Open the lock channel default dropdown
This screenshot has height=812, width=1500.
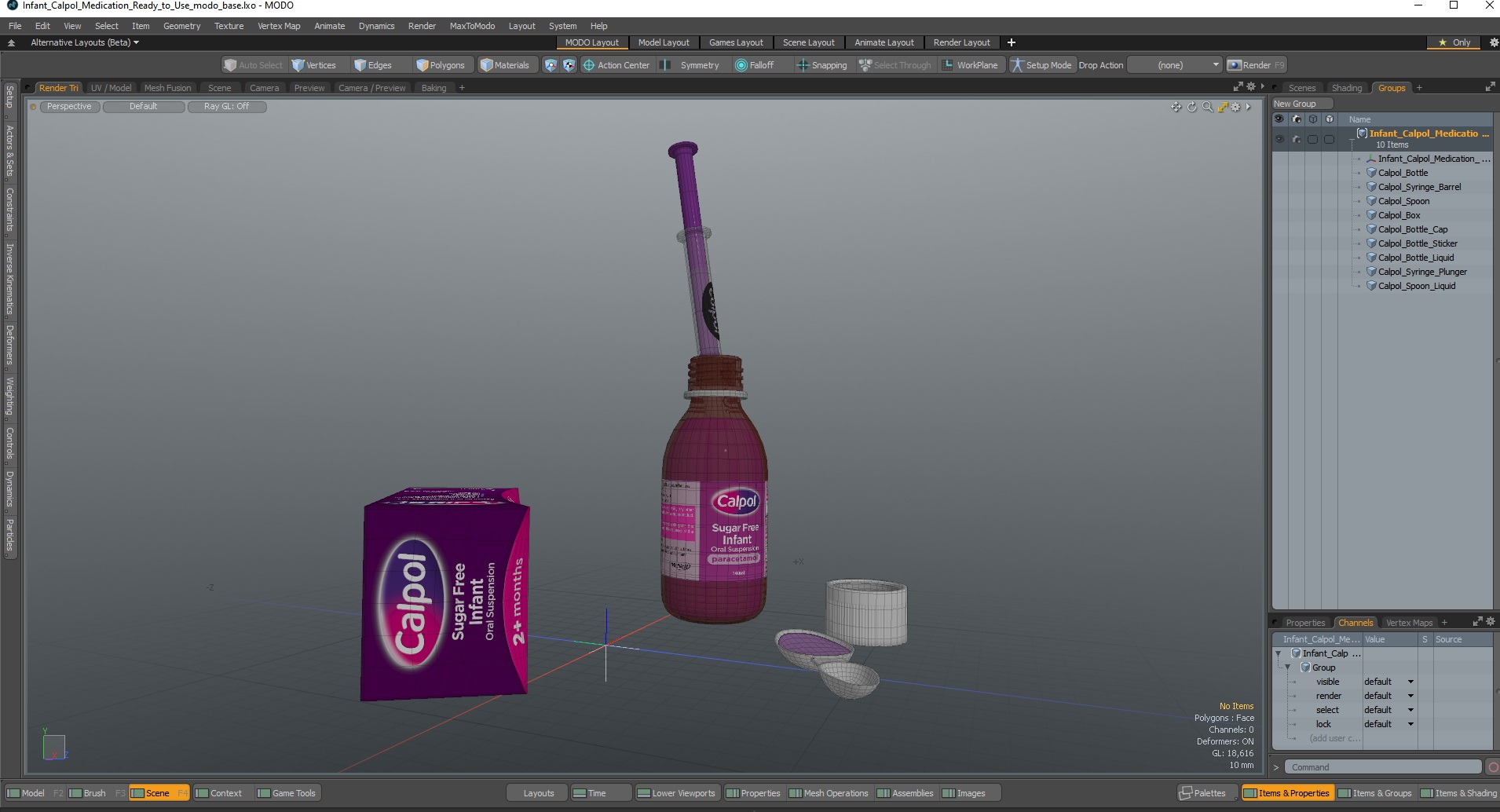point(1388,724)
